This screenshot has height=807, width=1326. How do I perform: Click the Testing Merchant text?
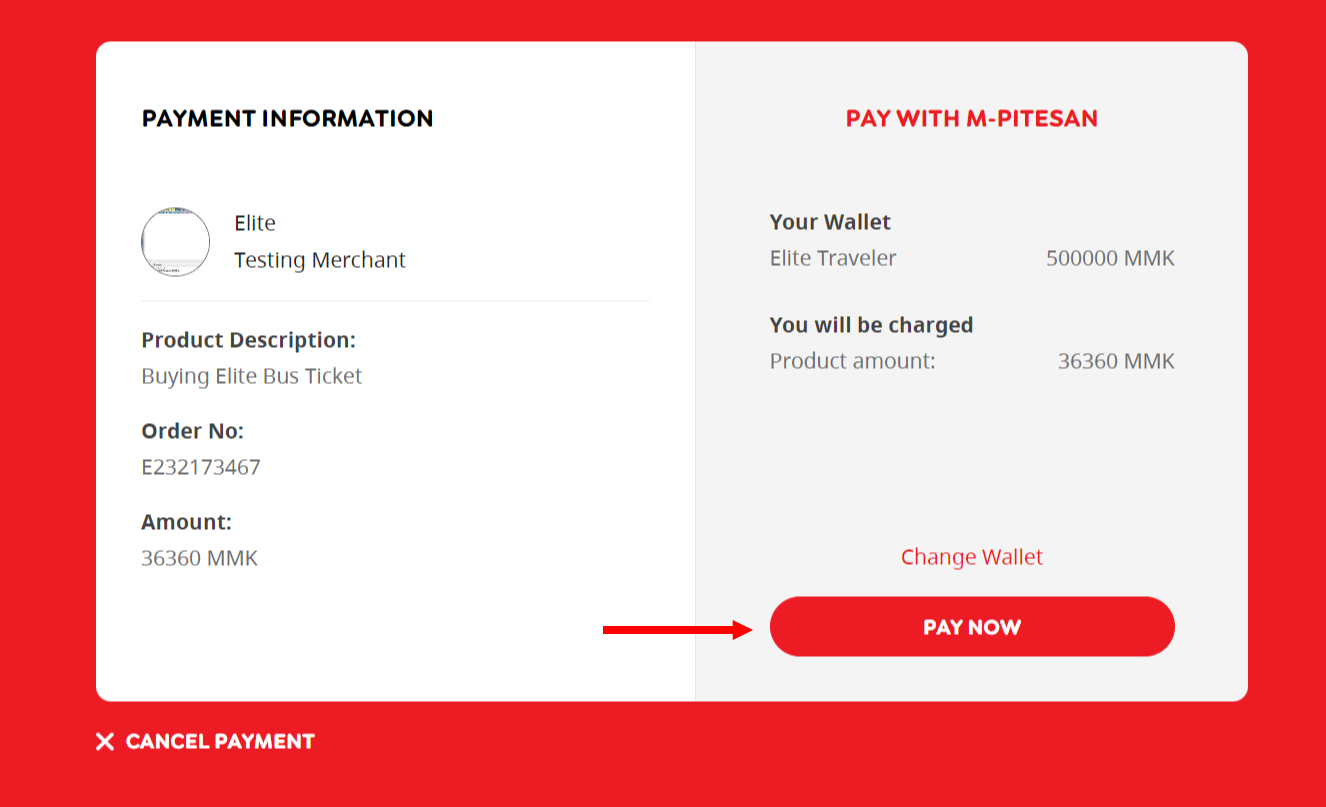coord(320,260)
